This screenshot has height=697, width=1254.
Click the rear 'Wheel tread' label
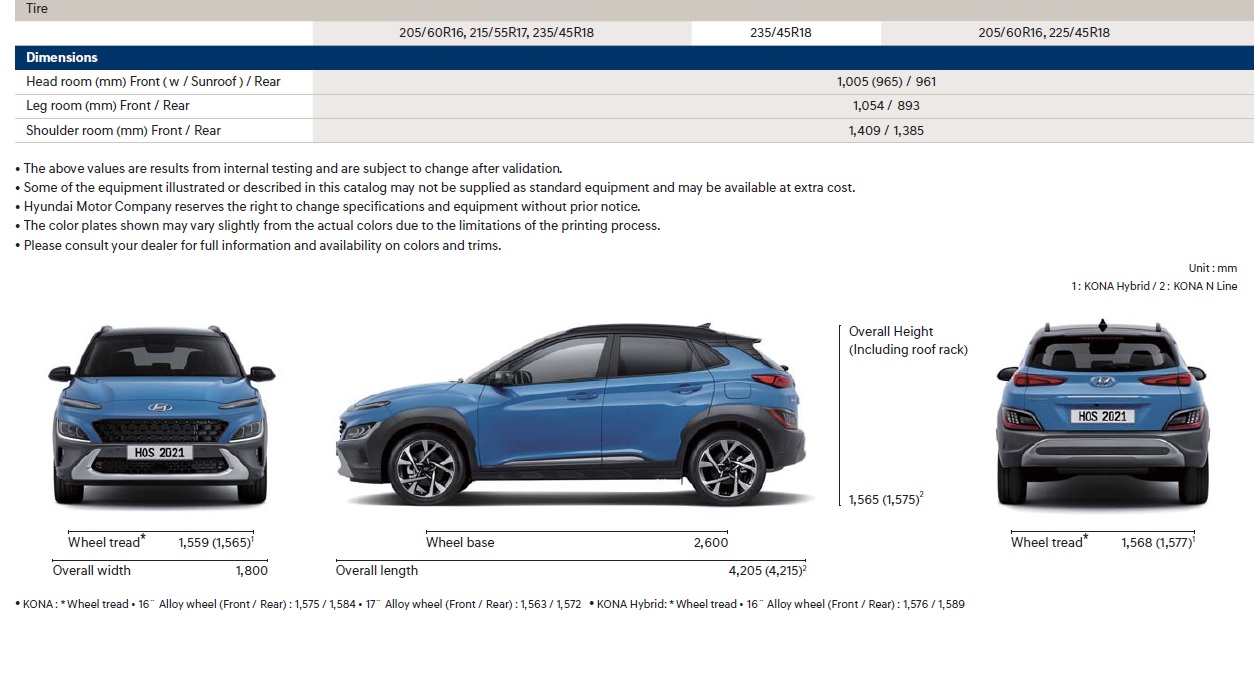1049,541
